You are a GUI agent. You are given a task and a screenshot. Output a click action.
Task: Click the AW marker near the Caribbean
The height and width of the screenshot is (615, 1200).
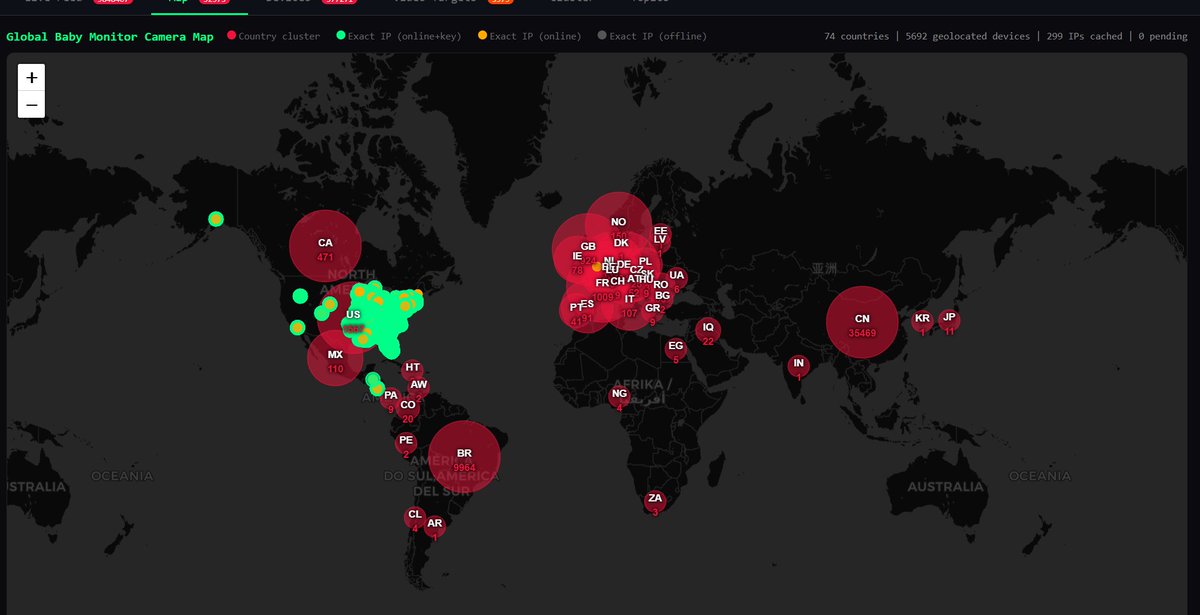click(419, 387)
